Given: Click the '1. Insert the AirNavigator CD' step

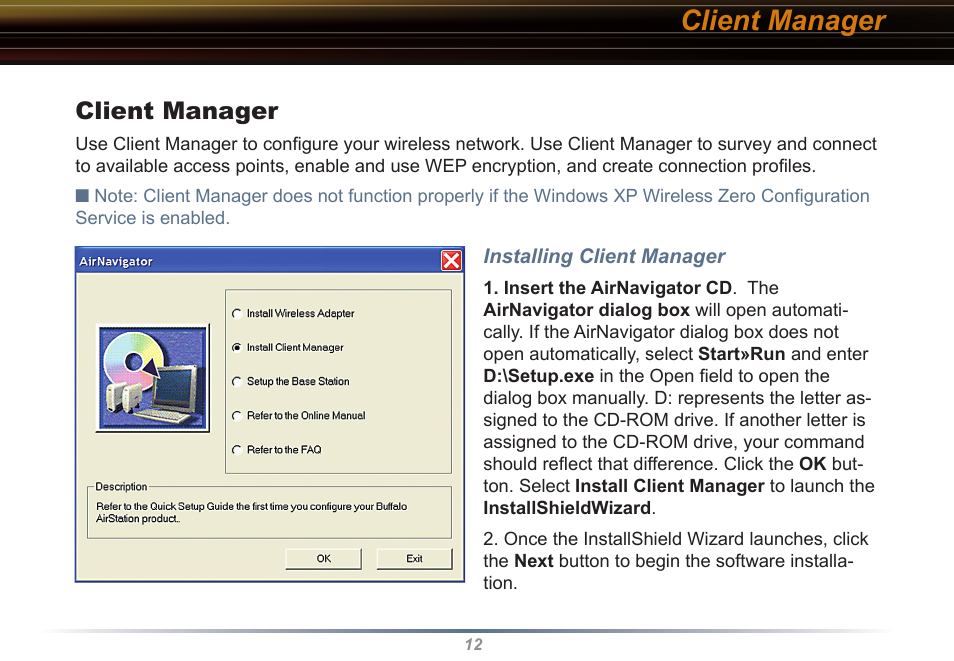Looking at the screenshot, I should [608, 288].
